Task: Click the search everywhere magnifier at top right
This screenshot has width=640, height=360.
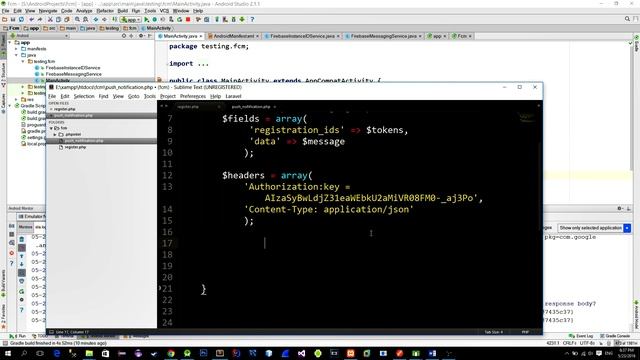Action: (627, 19)
